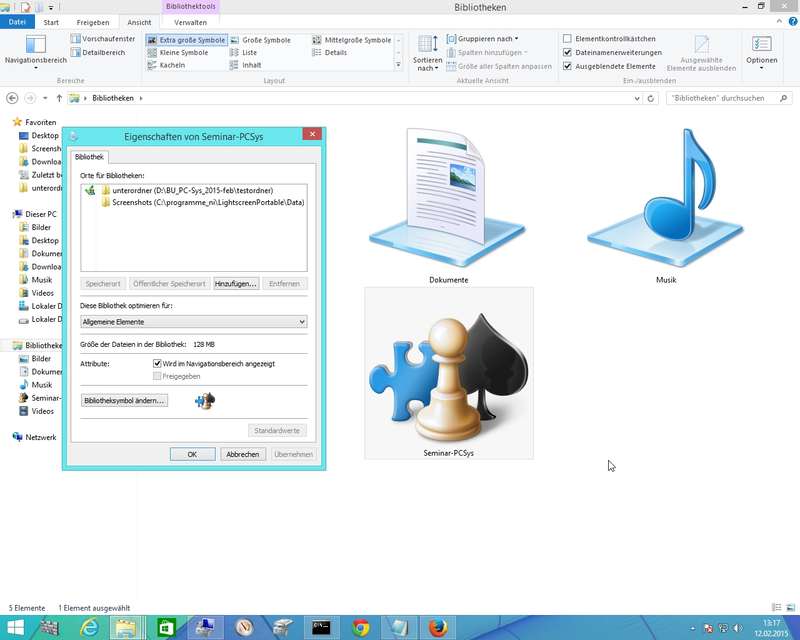Close the Eigenschaften von Seminar-PCSys dialog
This screenshot has width=800, height=640.
[312, 134]
